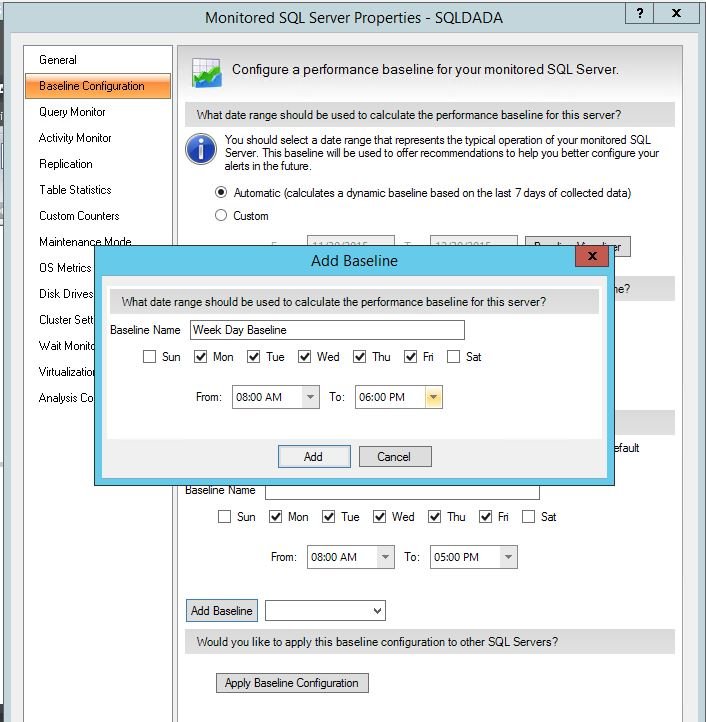Select Baseline Configuration in sidebar
Screen dimensions: 706x722
[x=98, y=86]
